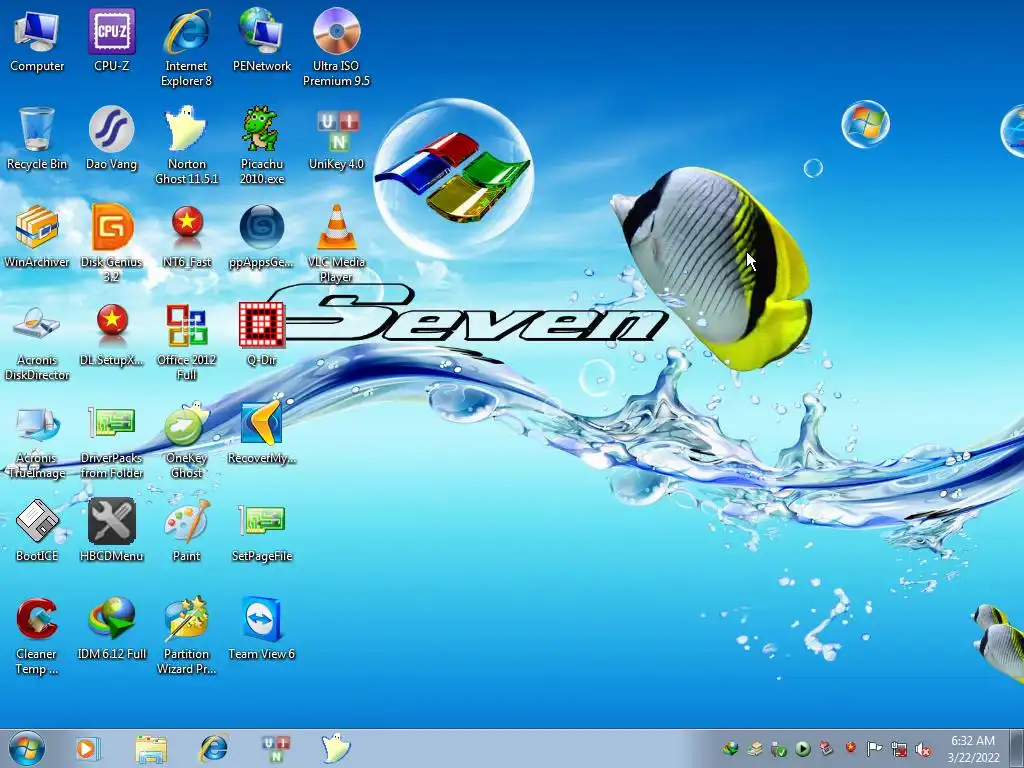Viewport: 1024px width, 768px height.
Task: Open Windows Explorer from taskbar
Action: 151,748
